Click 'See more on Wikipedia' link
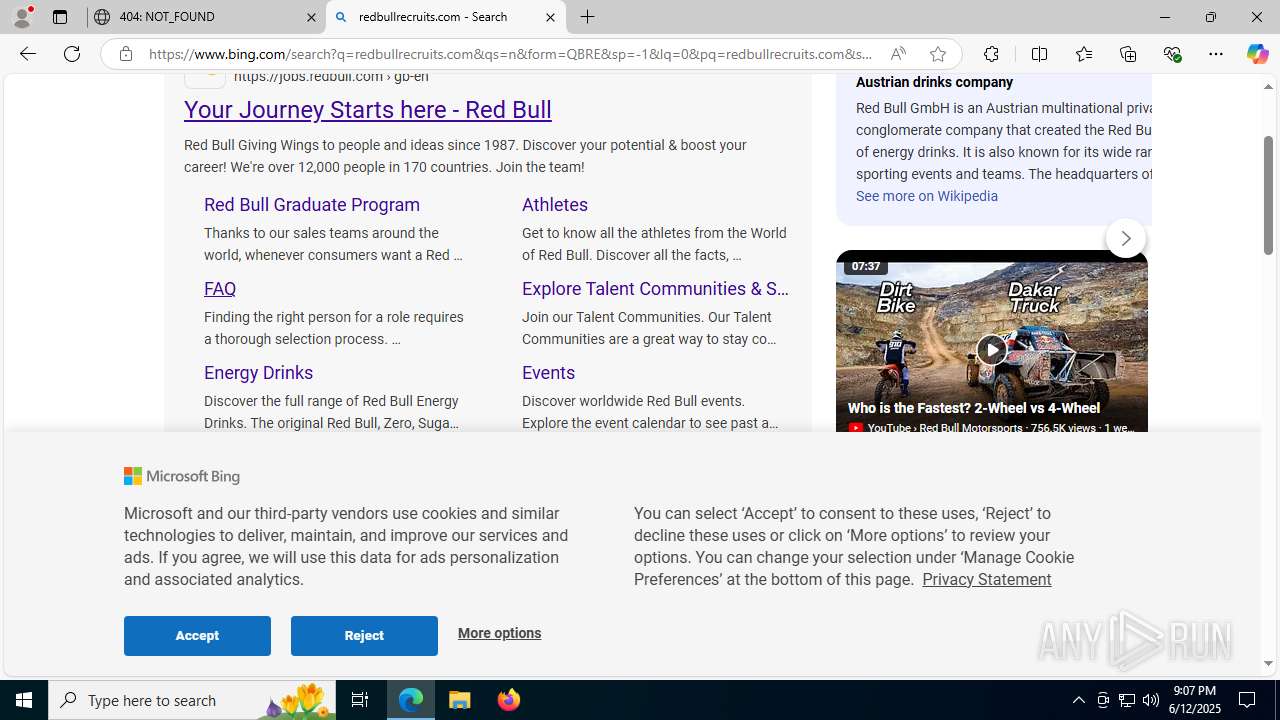This screenshot has height=720, width=1280. coord(927,196)
